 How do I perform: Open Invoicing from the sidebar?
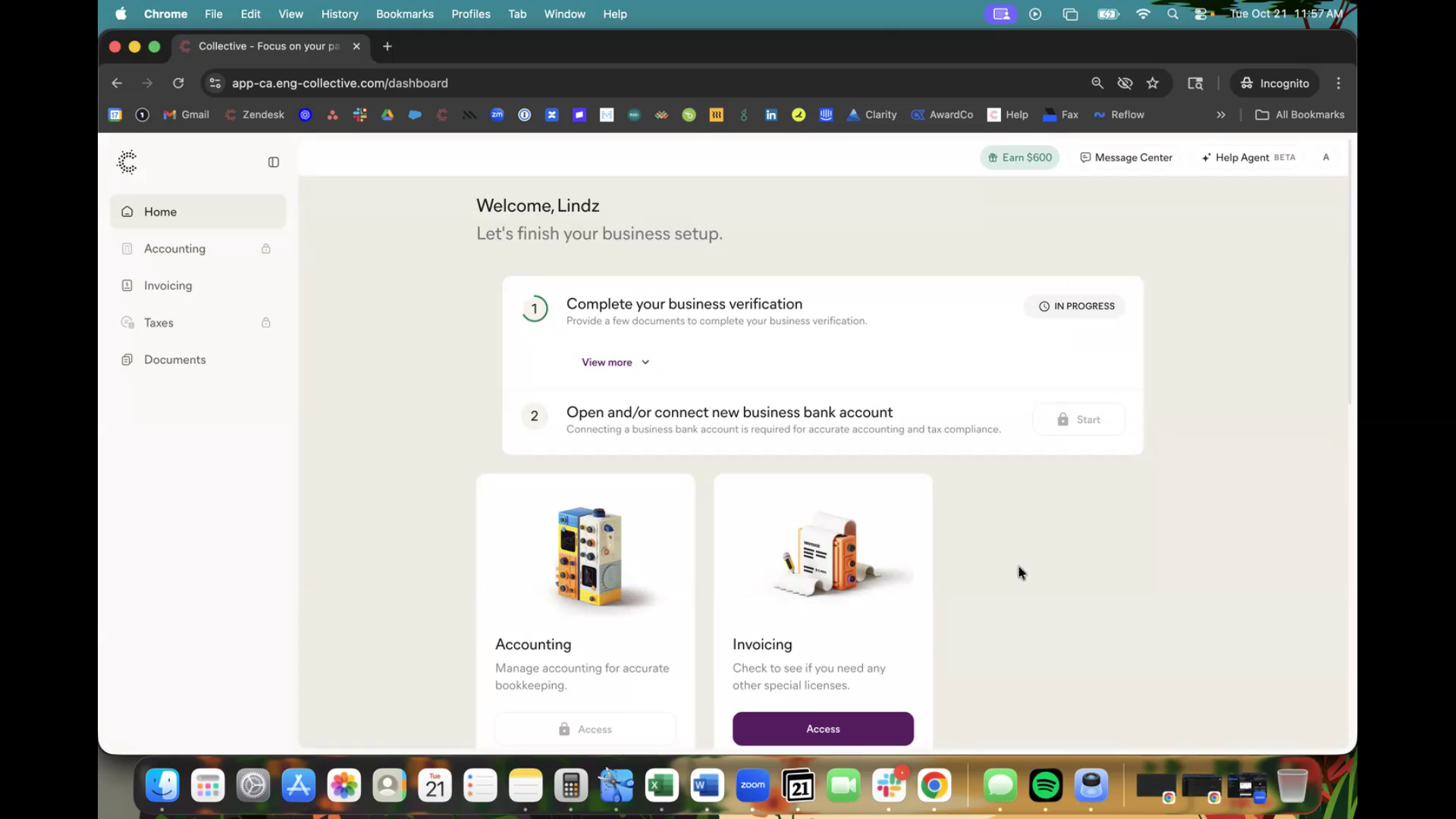(168, 286)
